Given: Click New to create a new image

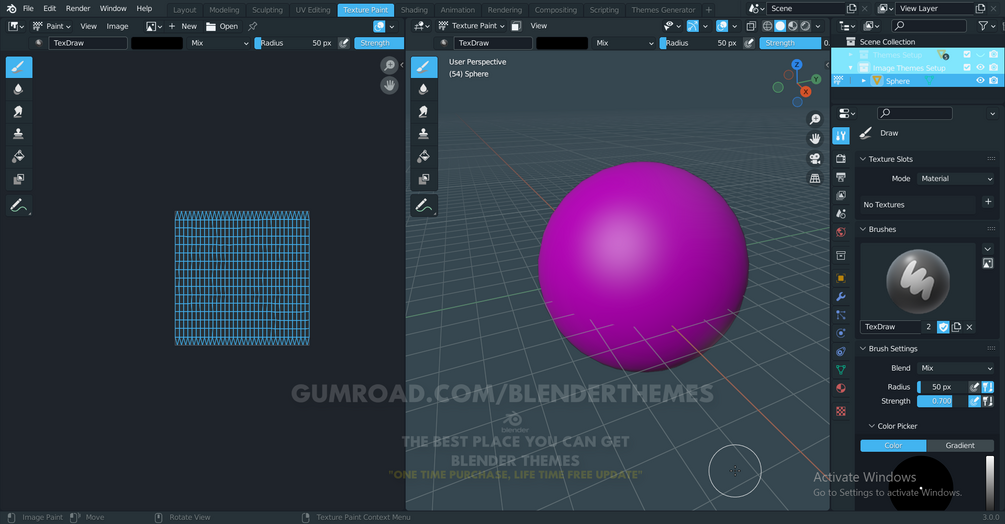Looking at the screenshot, I should (x=183, y=26).
